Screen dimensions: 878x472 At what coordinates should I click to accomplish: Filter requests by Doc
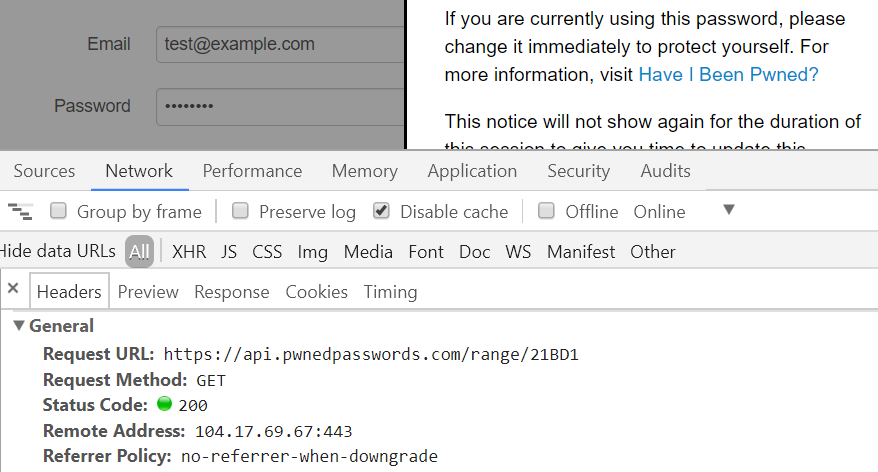(x=474, y=252)
